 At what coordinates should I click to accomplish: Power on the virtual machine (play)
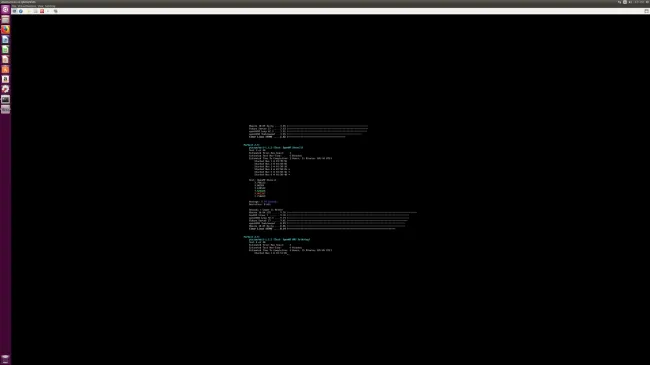tap(29, 11)
